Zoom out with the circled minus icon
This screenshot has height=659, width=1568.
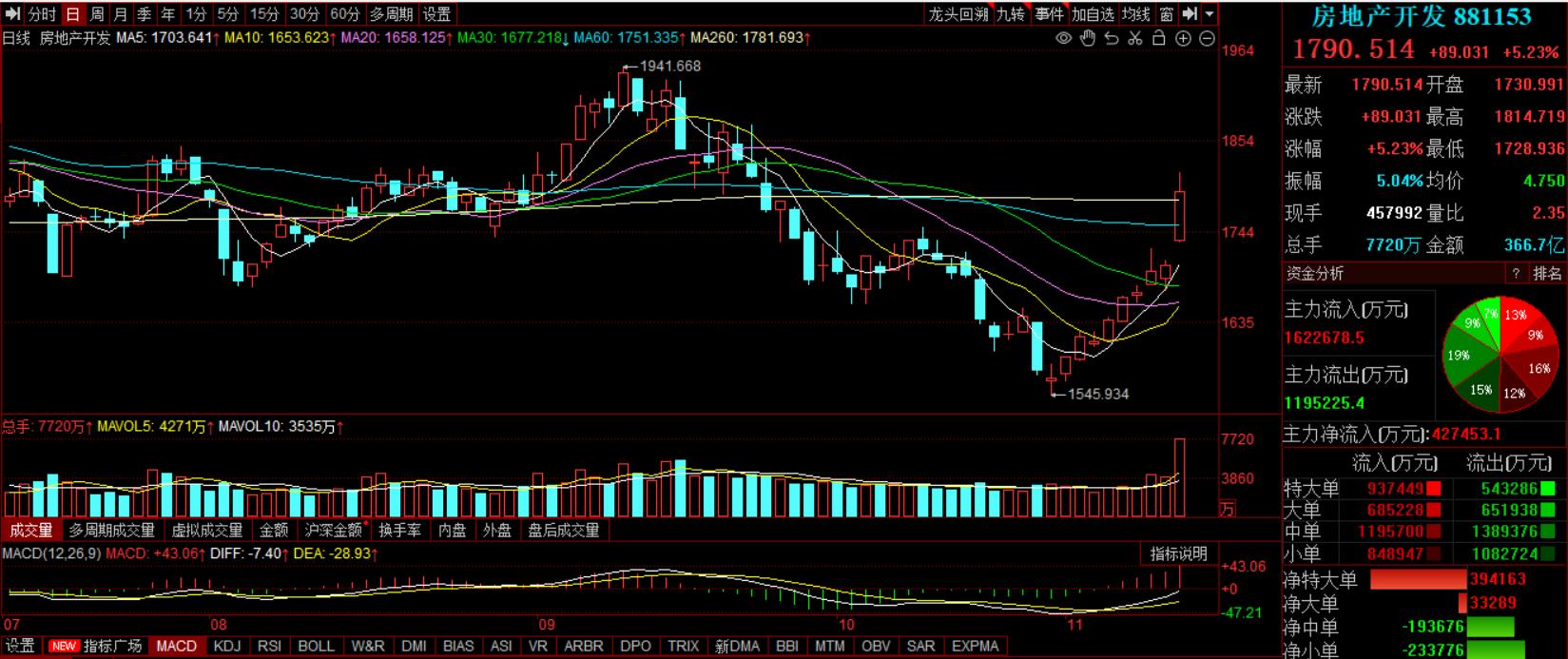pyautogui.click(x=1207, y=38)
